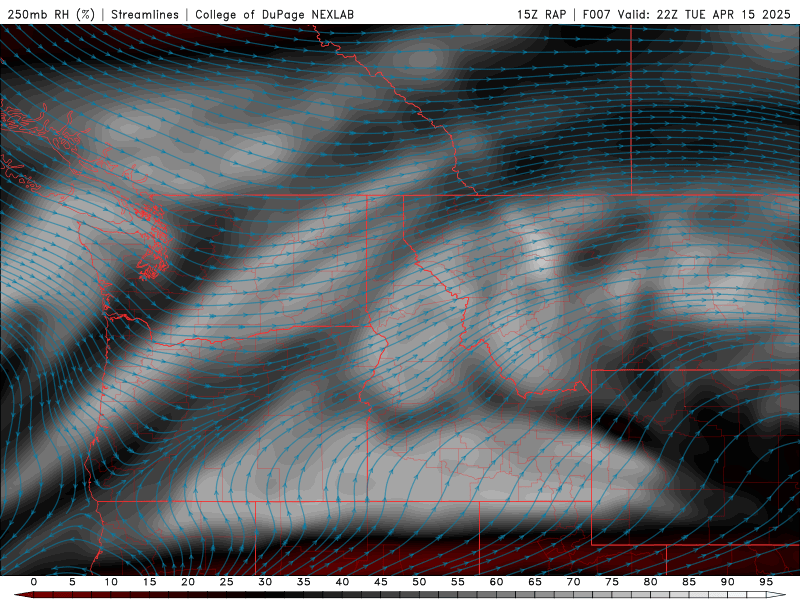Click the '90' colorbar label

[x=728, y=582]
